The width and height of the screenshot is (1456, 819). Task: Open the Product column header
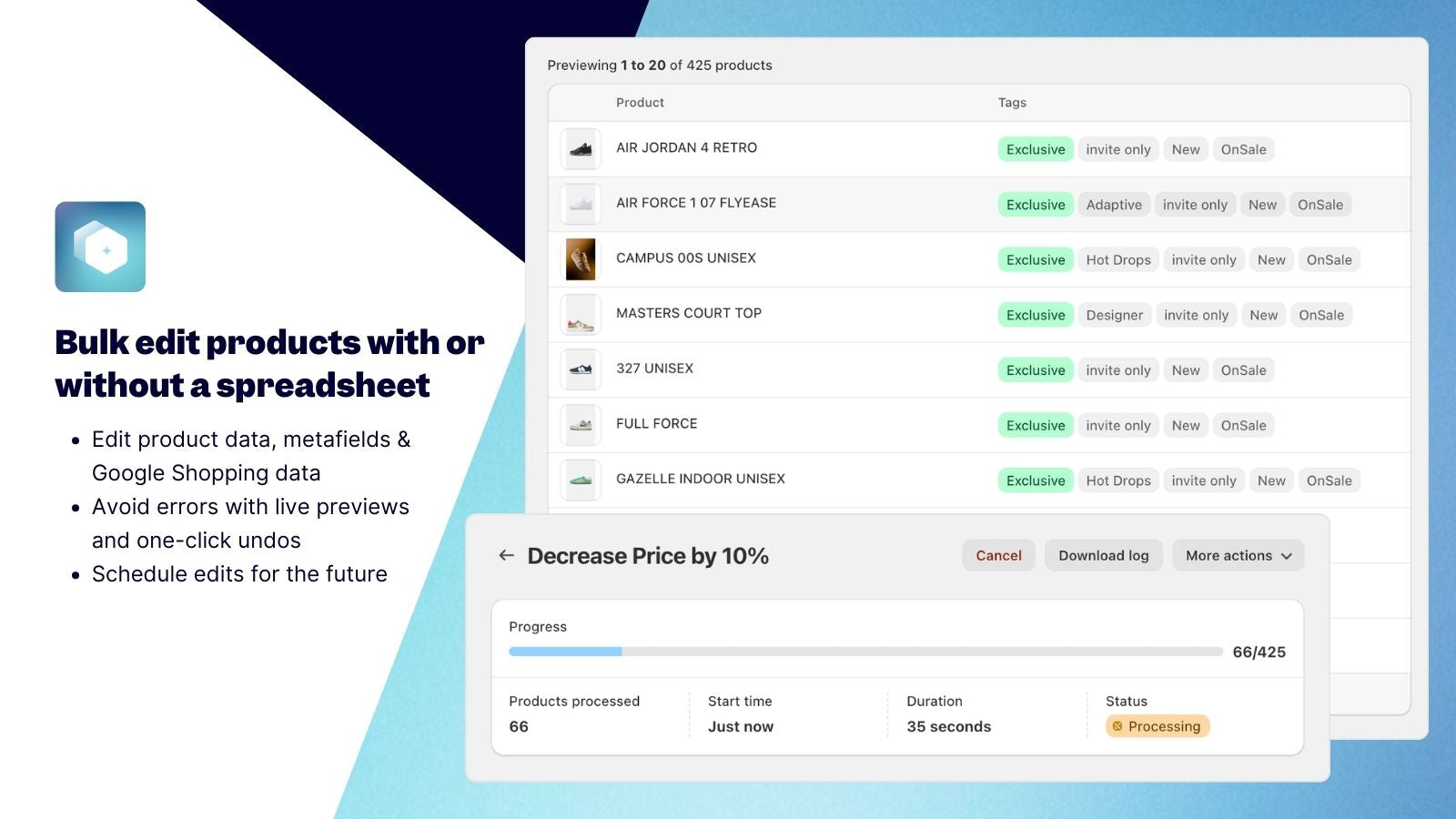(640, 103)
